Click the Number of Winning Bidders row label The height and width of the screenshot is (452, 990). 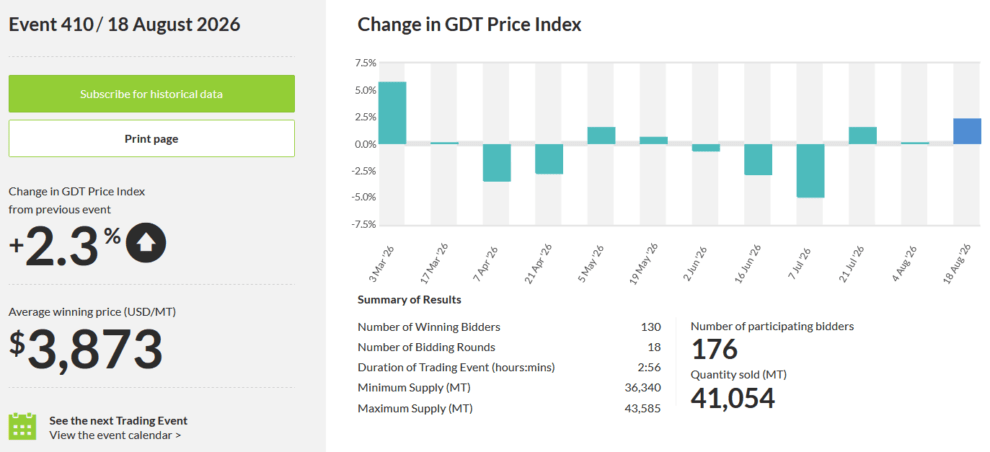pyautogui.click(x=429, y=327)
